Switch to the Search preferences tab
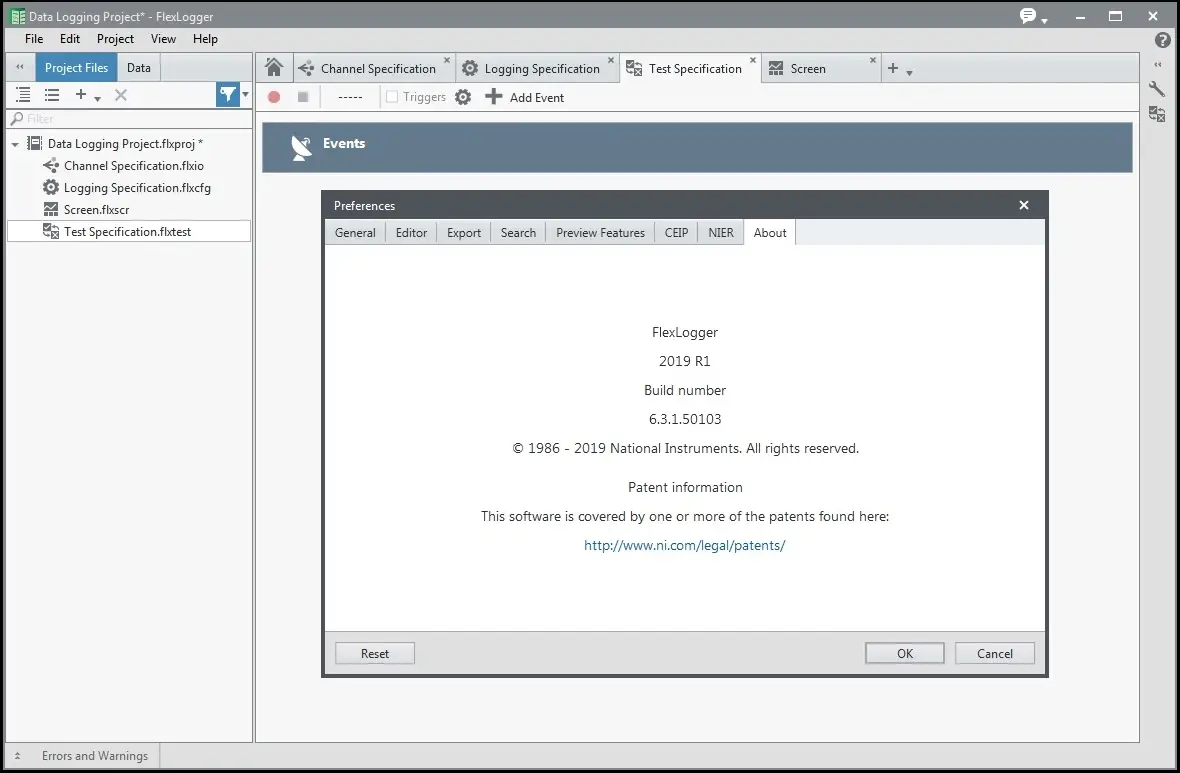Image resolution: width=1180 pixels, height=773 pixels. pos(519,233)
